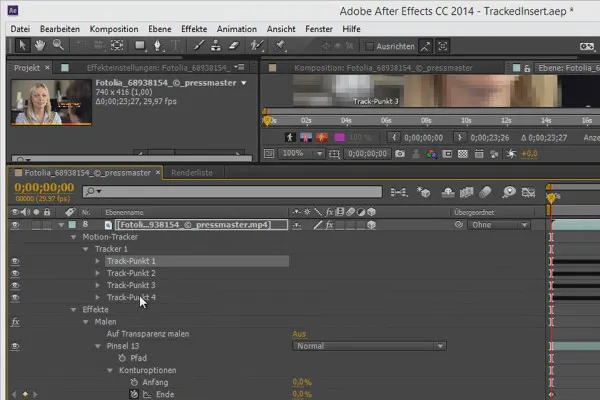Viewport: 600px width, 400px height.
Task: Click the snapshot camera icon in viewer
Action: (400, 154)
